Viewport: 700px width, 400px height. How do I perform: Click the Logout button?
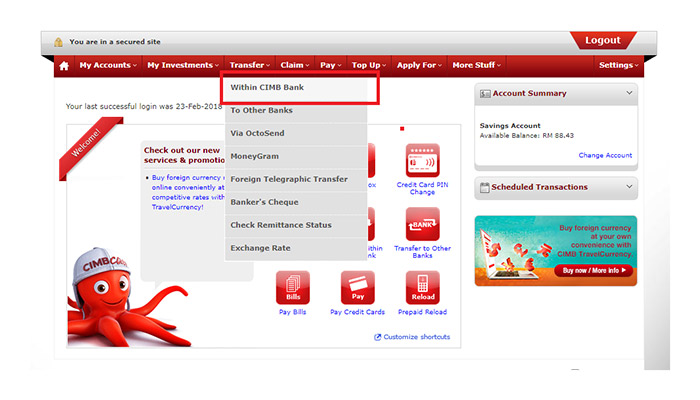tap(603, 41)
